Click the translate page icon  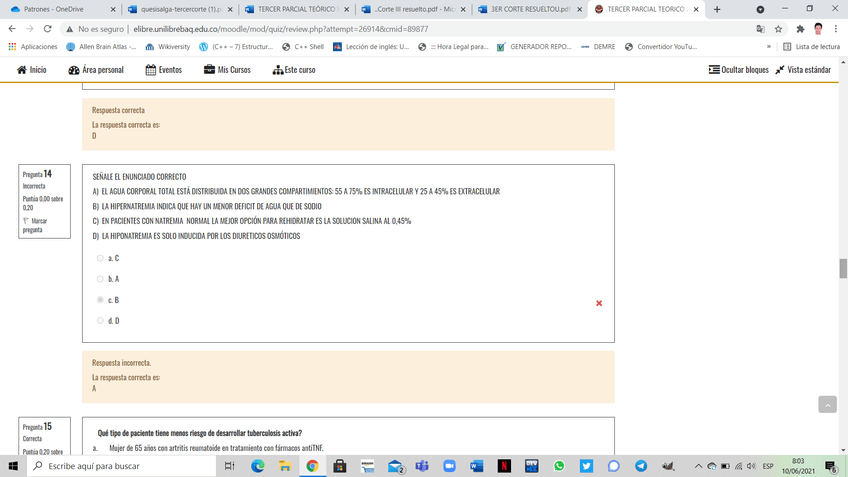pyautogui.click(x=760, y=29)
